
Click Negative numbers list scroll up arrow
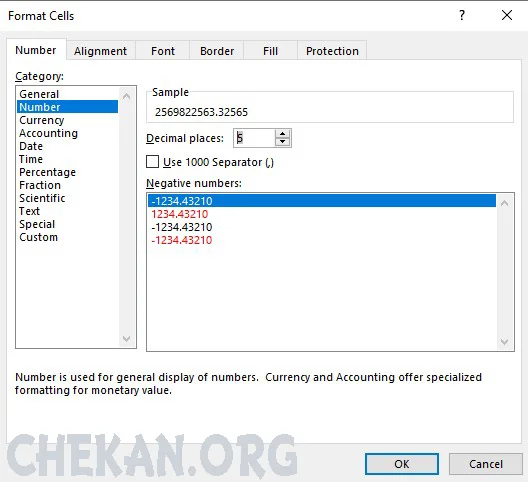(x=504, y=203)
